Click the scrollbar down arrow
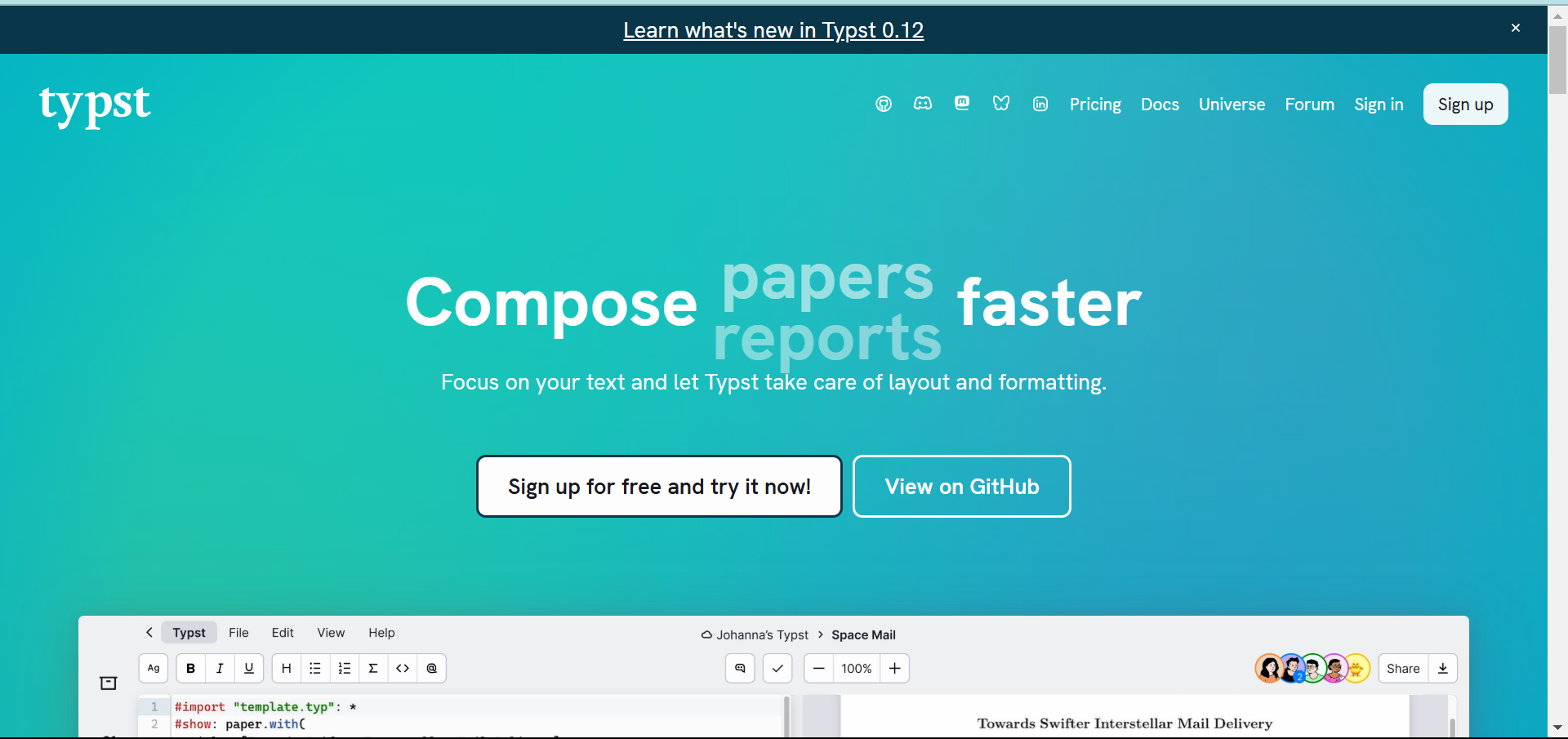This screenshot has height=739, width=1568. (1557, 727)
